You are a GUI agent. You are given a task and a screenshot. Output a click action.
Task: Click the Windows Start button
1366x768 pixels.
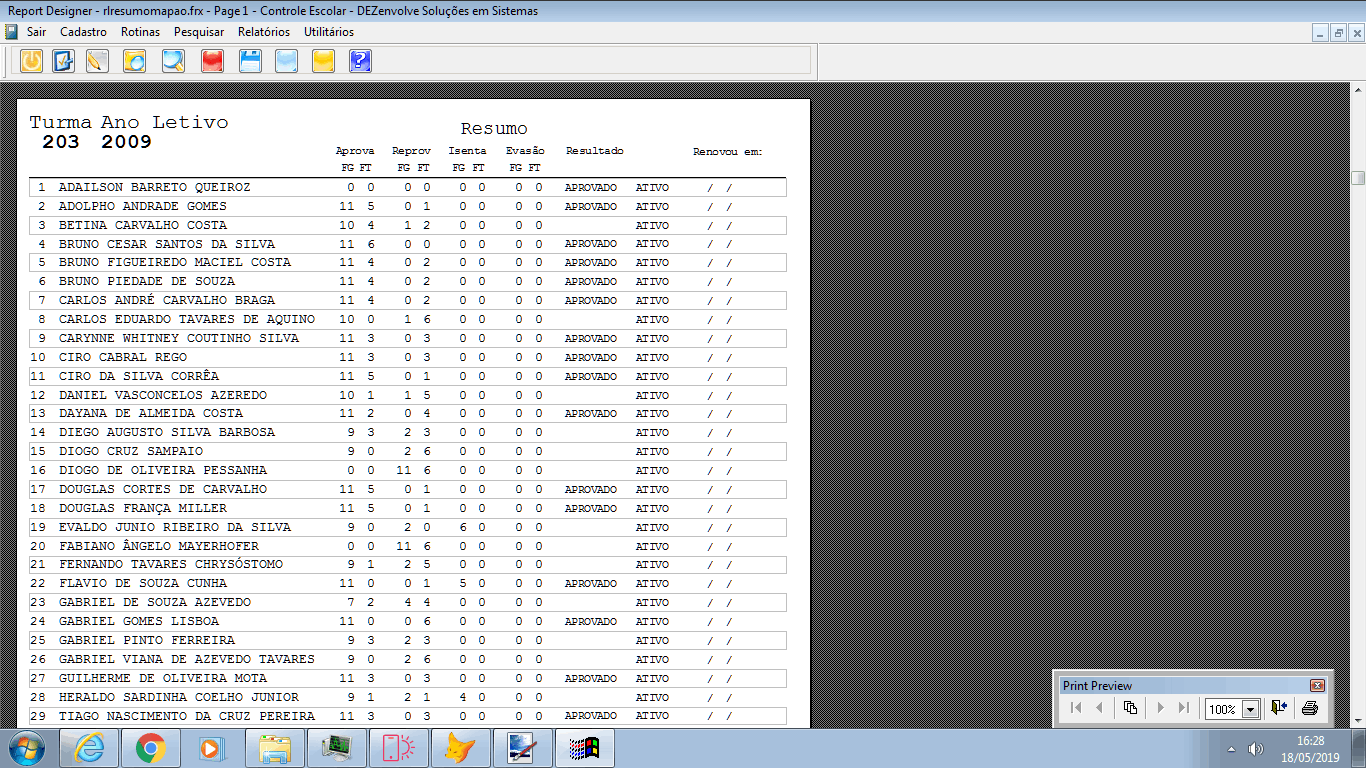(26, 748)
